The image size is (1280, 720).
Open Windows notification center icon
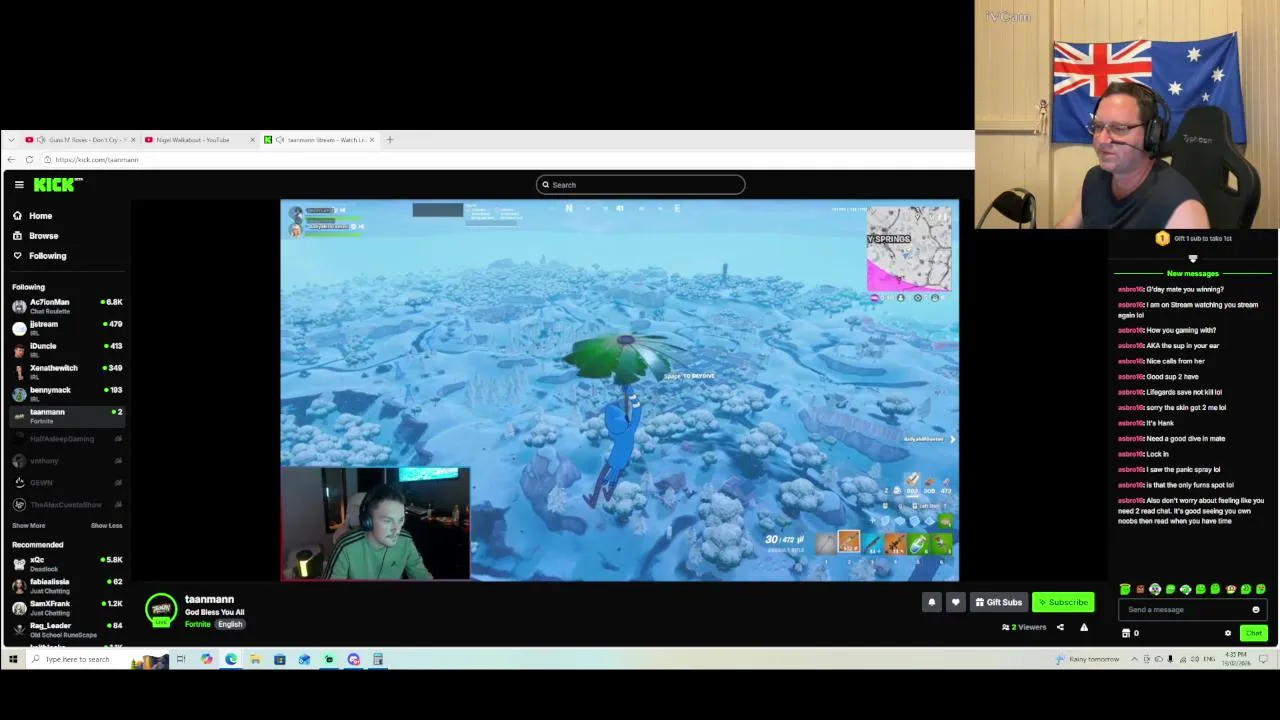click(1264, 660)
